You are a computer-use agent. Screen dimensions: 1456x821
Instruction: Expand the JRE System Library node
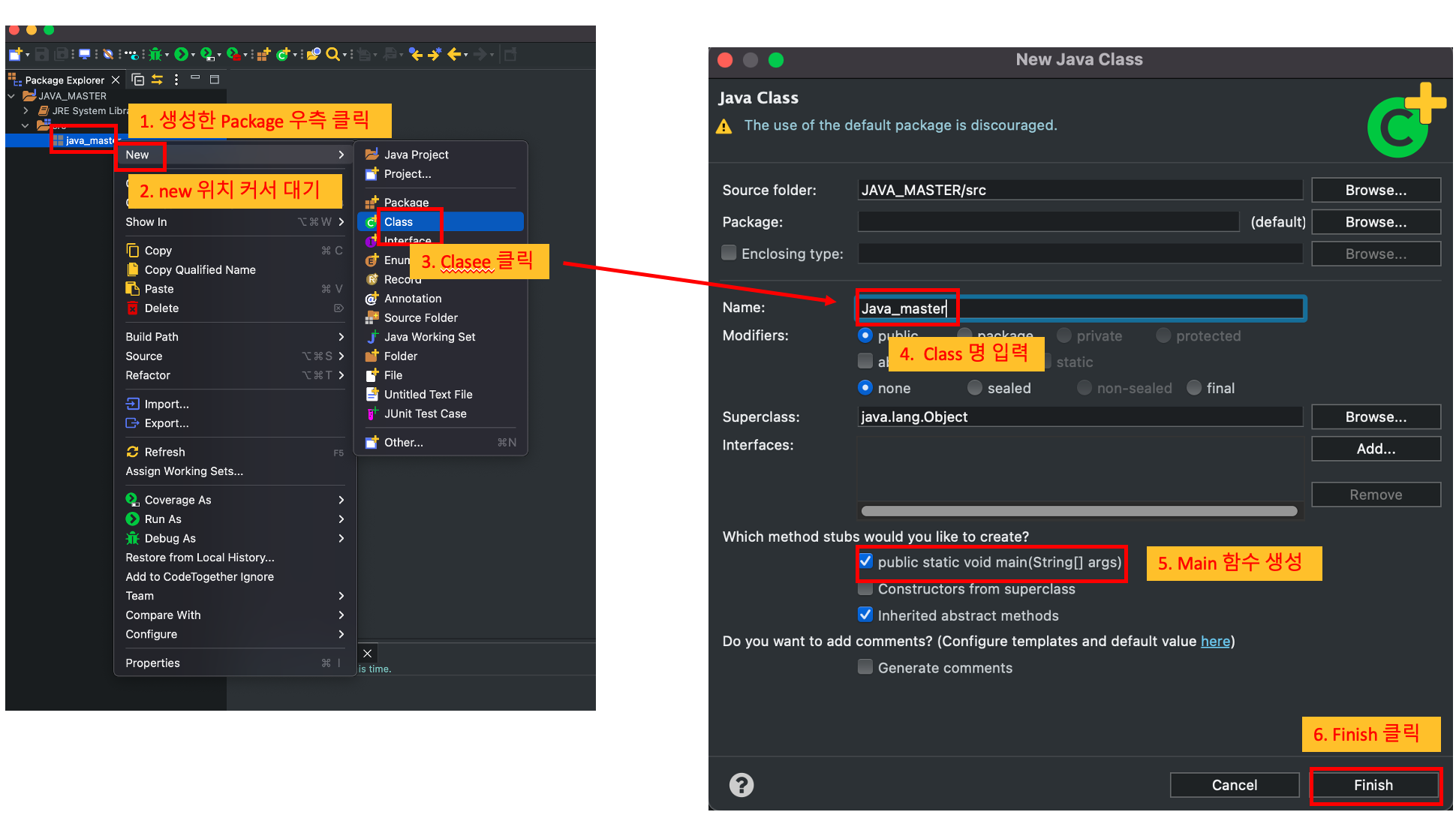(26, 110)
